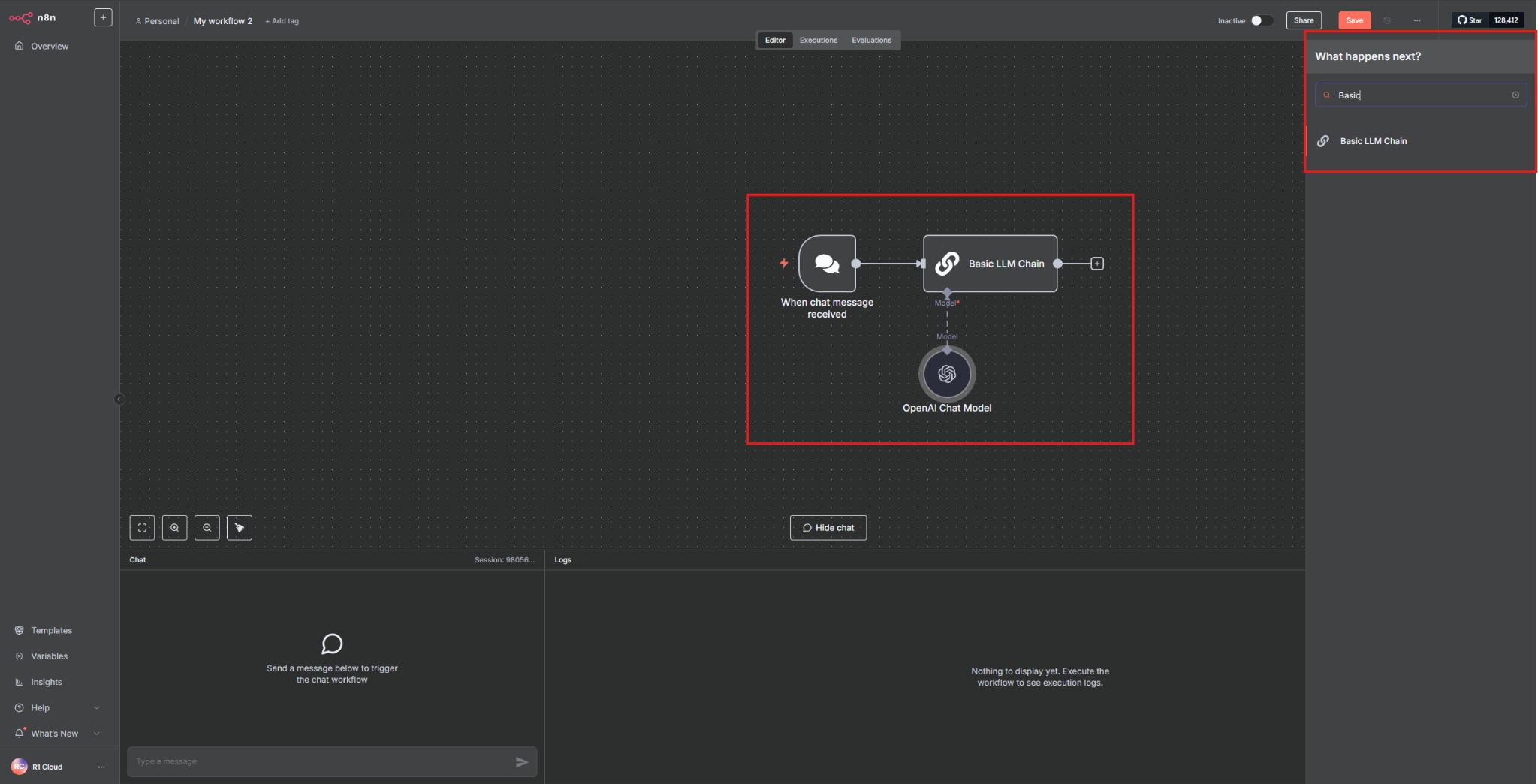Click the GitHub Star button

tap(1470, 20)
